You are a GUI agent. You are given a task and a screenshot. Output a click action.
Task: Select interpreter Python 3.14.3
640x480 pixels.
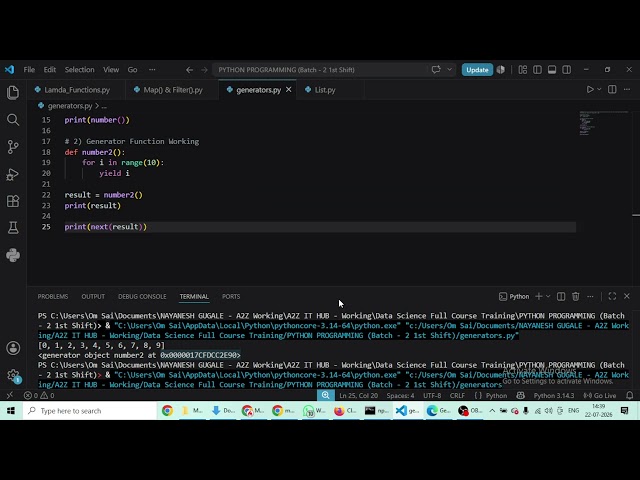[x=554, y=396]
